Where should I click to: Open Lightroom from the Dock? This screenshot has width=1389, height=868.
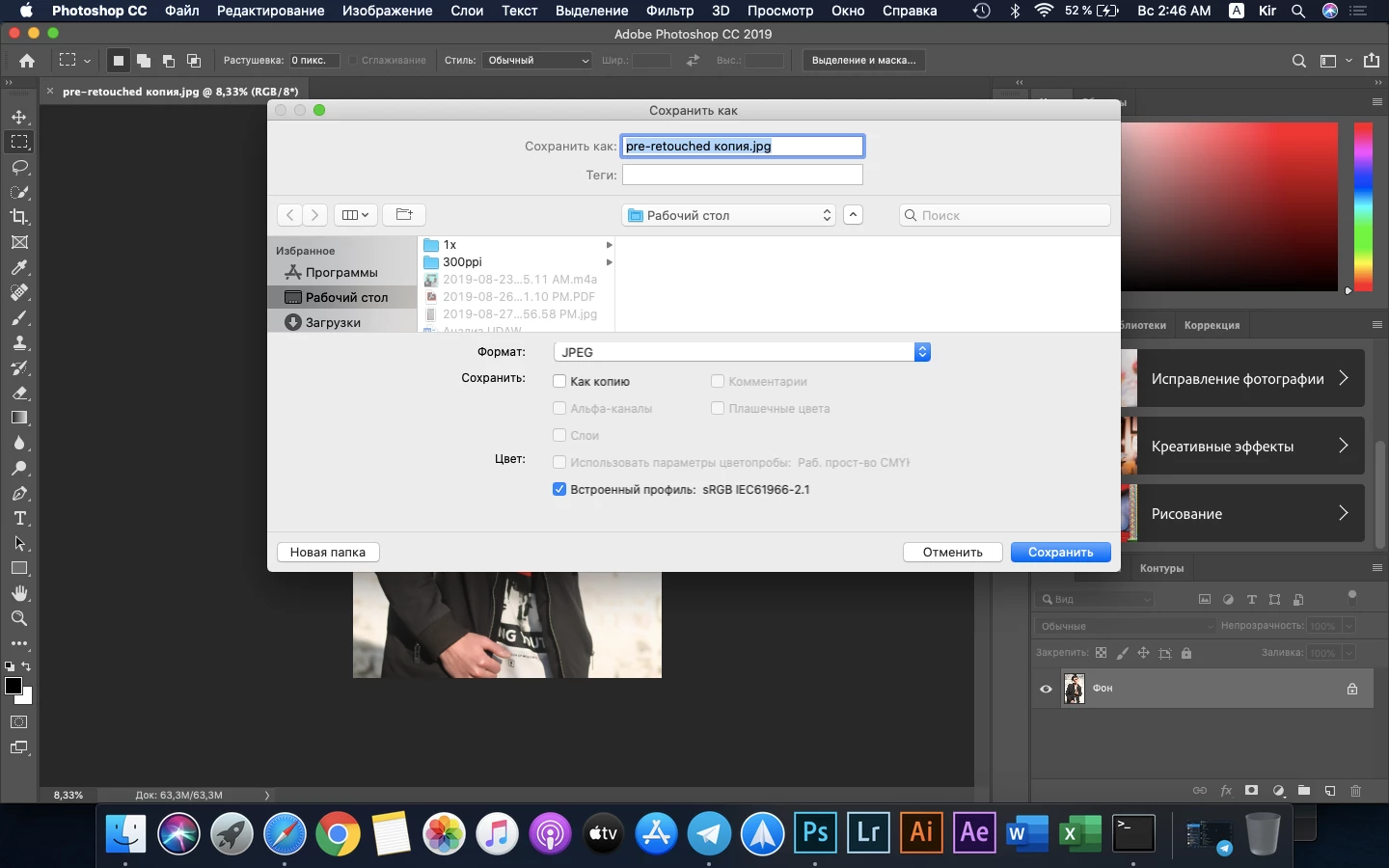[x=868, y=831]
